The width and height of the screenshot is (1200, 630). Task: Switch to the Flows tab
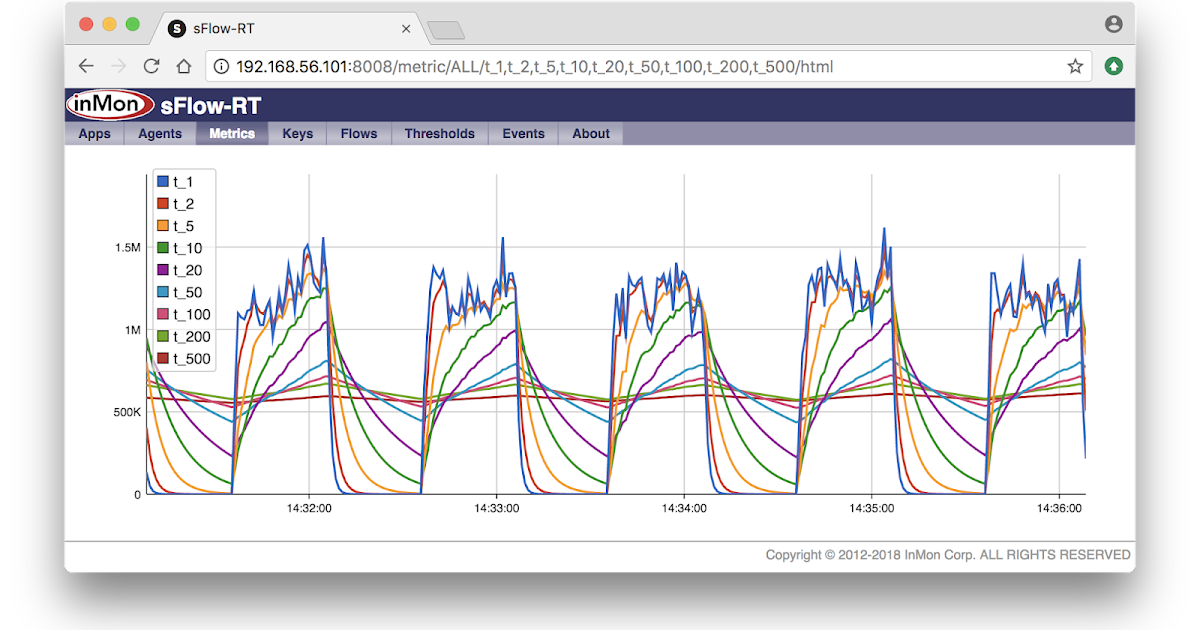[x=358, y=133]
